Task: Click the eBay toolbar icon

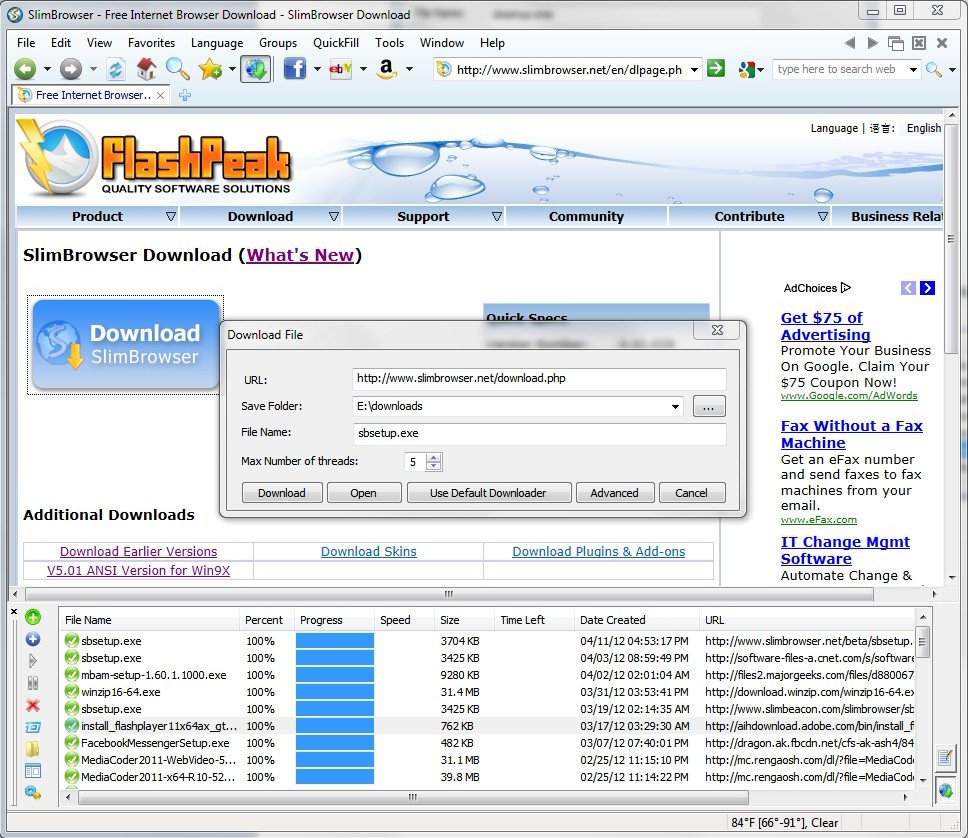Action: 340,69
